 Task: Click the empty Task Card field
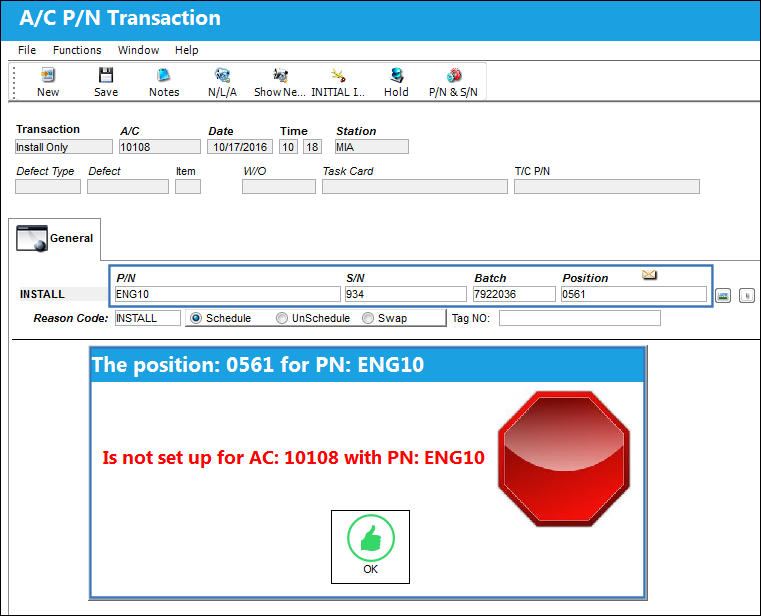point(415,186)
